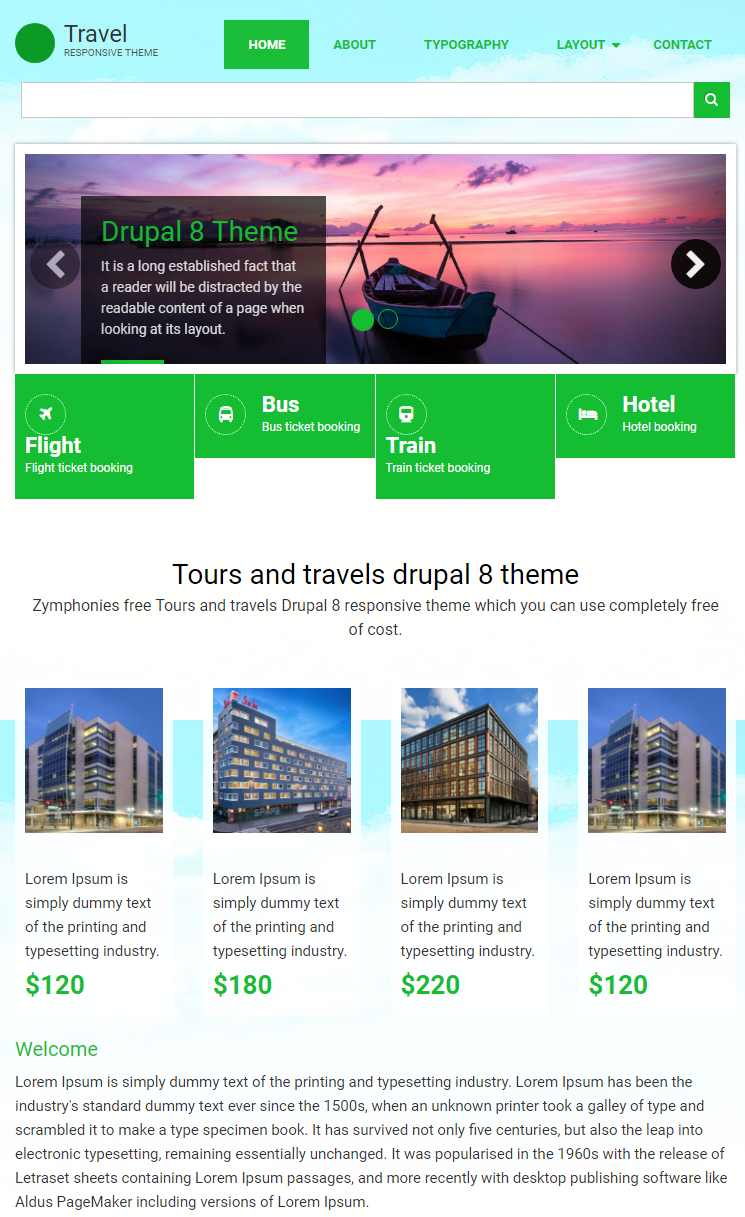
Task: Open the $220 glass building thumbnail
Action: pos(469,760)
